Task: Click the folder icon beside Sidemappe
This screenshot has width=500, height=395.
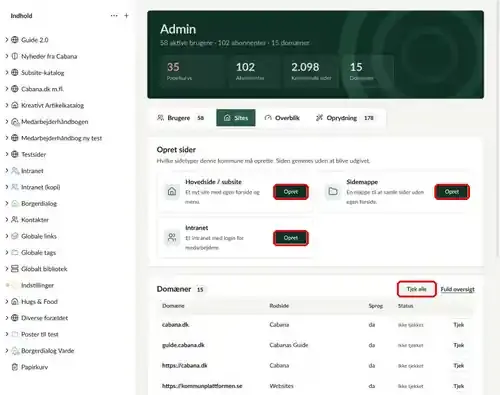Action: [x=333, y=192]
